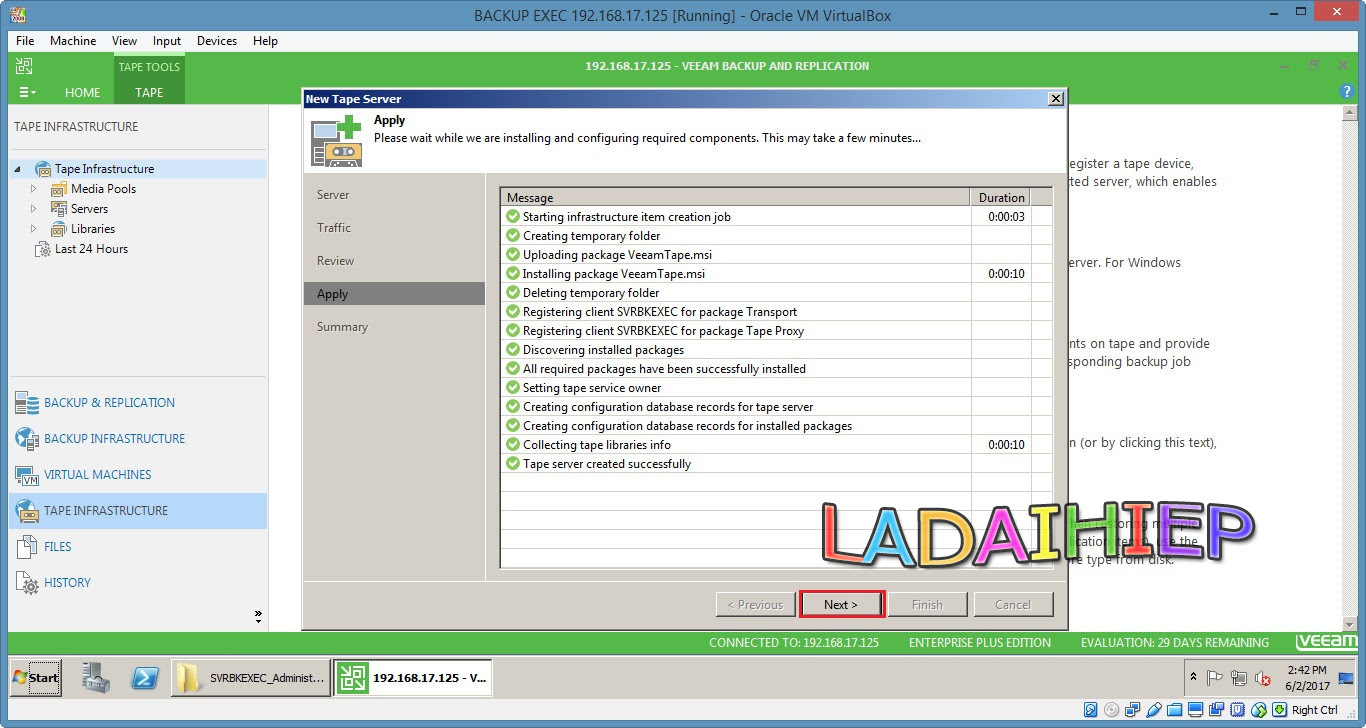This screenshot has width=1366, height=728.
Task: Click the muted volume tray icon
Action: click(1263, 678)
